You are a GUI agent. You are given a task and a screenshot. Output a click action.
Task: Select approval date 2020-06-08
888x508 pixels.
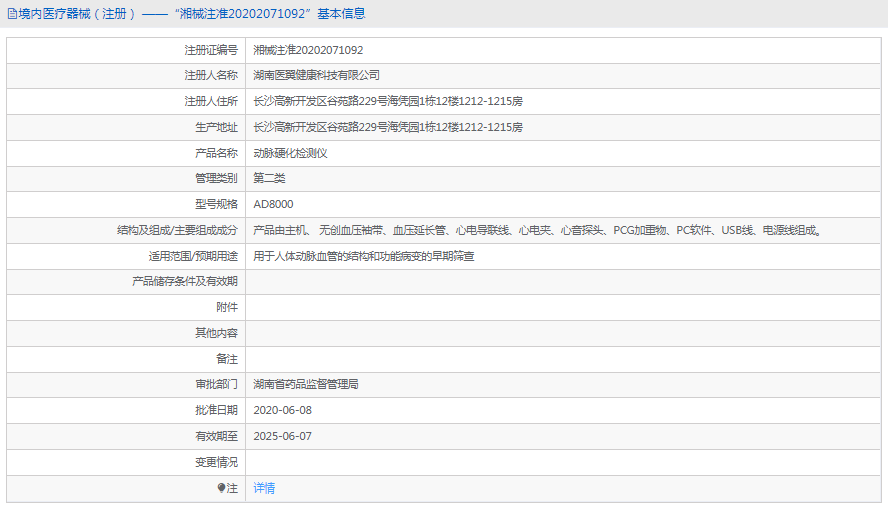coord(283,411)
